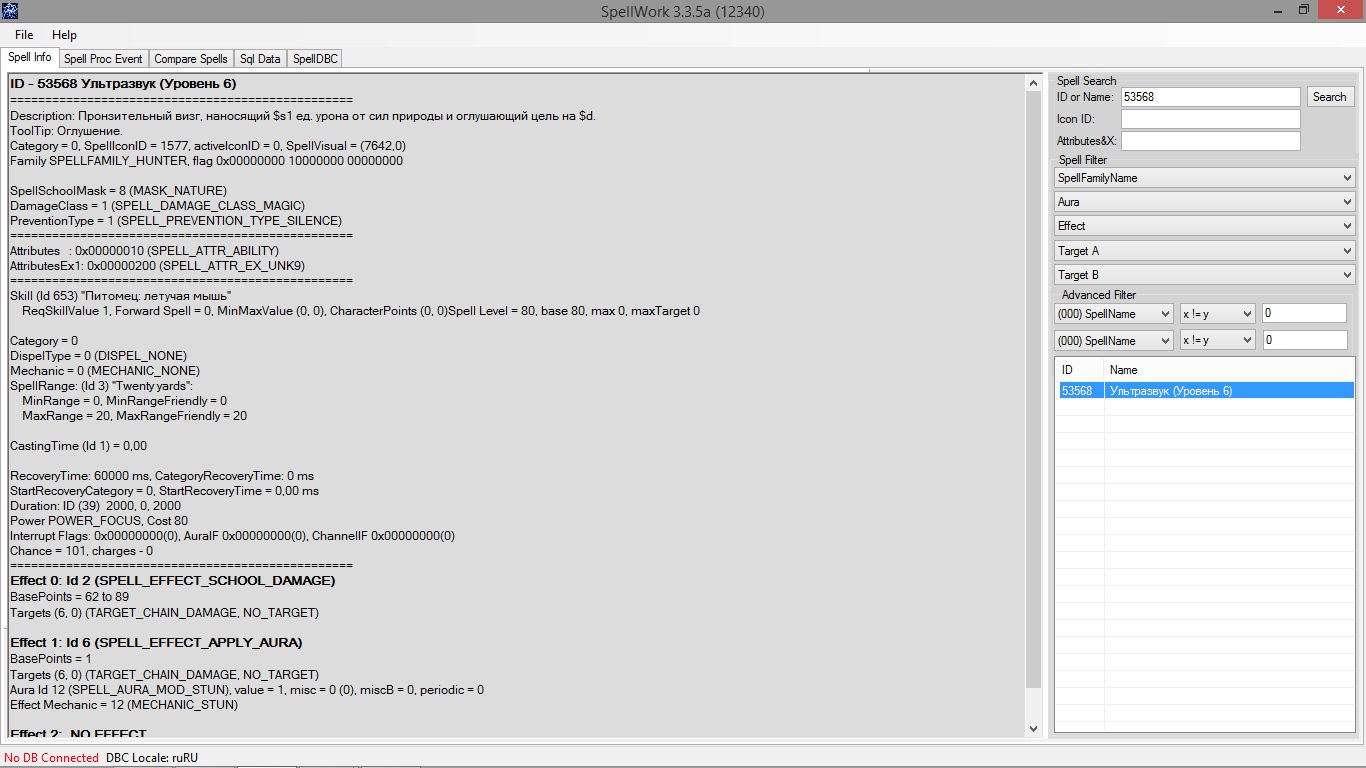Click the 'Skill (Id 653)' line
The width and height of the screenshot is (1366, 768).
(x=121, y=296)
